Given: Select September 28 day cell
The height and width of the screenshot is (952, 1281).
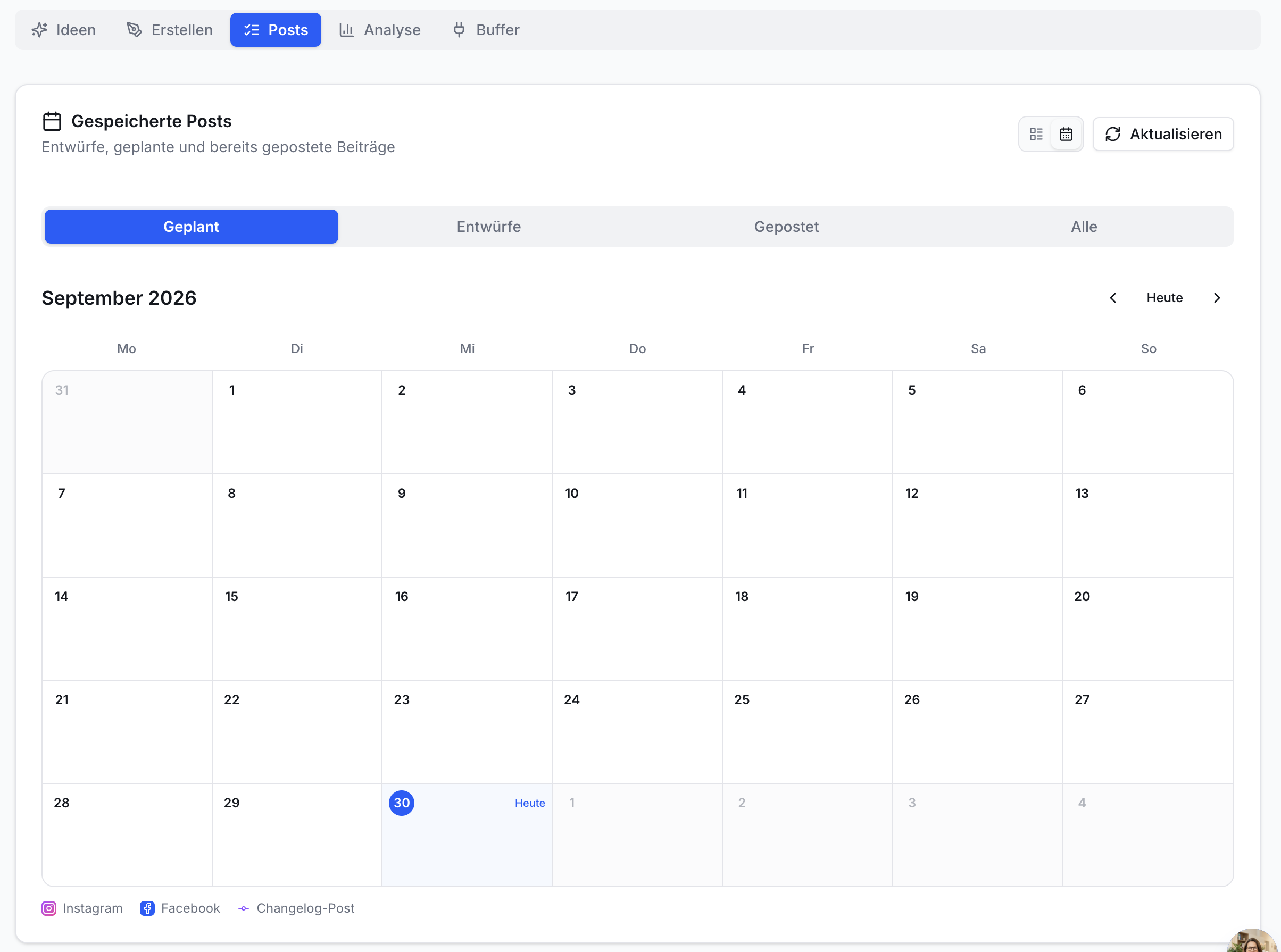Looking at the screenshot, I should (x=127, y=834).
